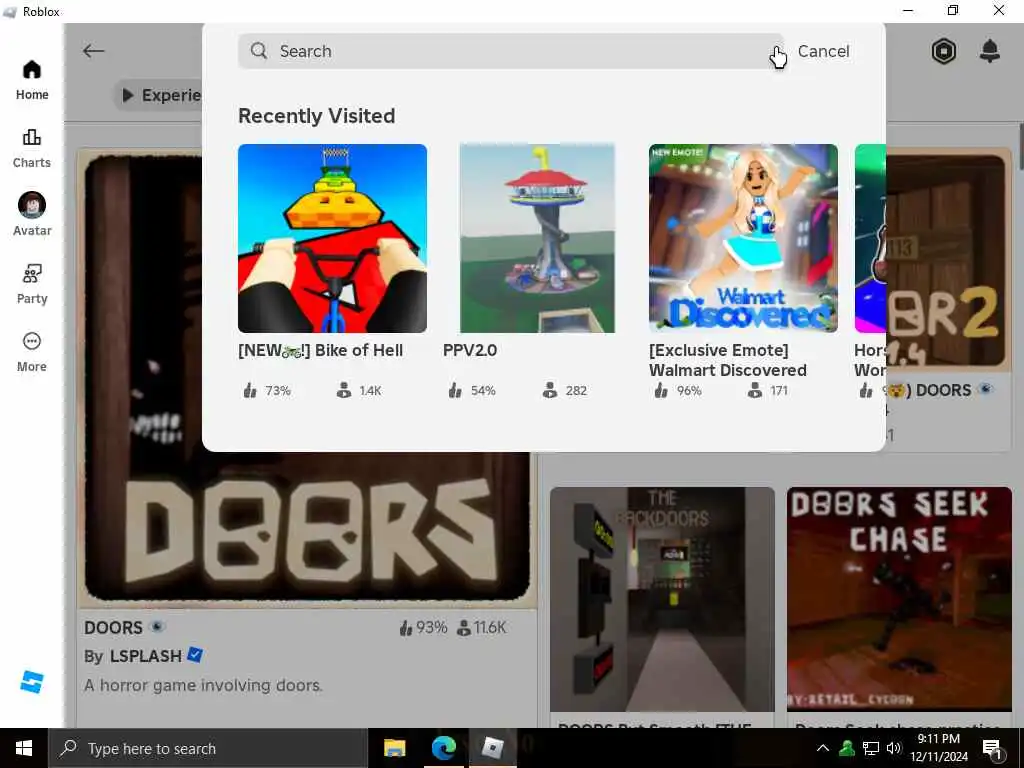The width and height of the screenshot is (1024, 768).
Task: Click into the Search input field
Action: tap(511, 51)
